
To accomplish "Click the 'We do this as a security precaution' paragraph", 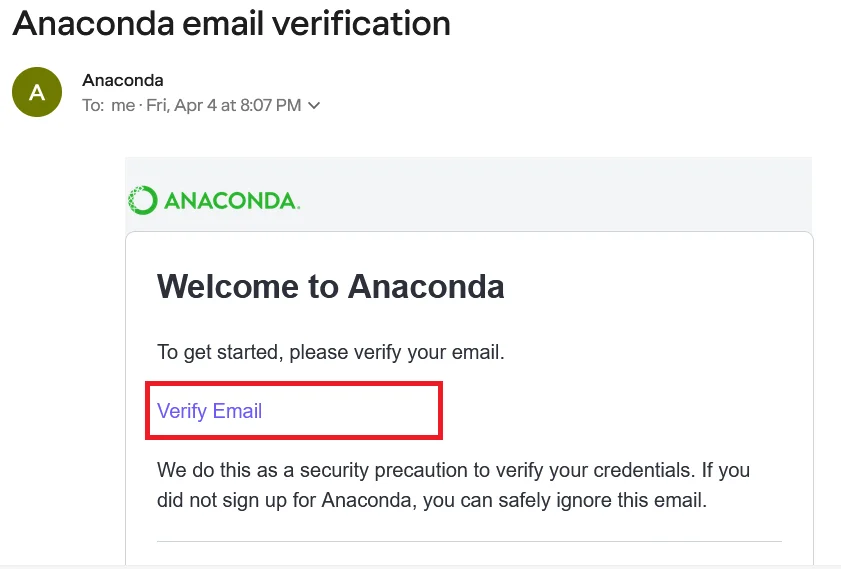I will [453, 470].
